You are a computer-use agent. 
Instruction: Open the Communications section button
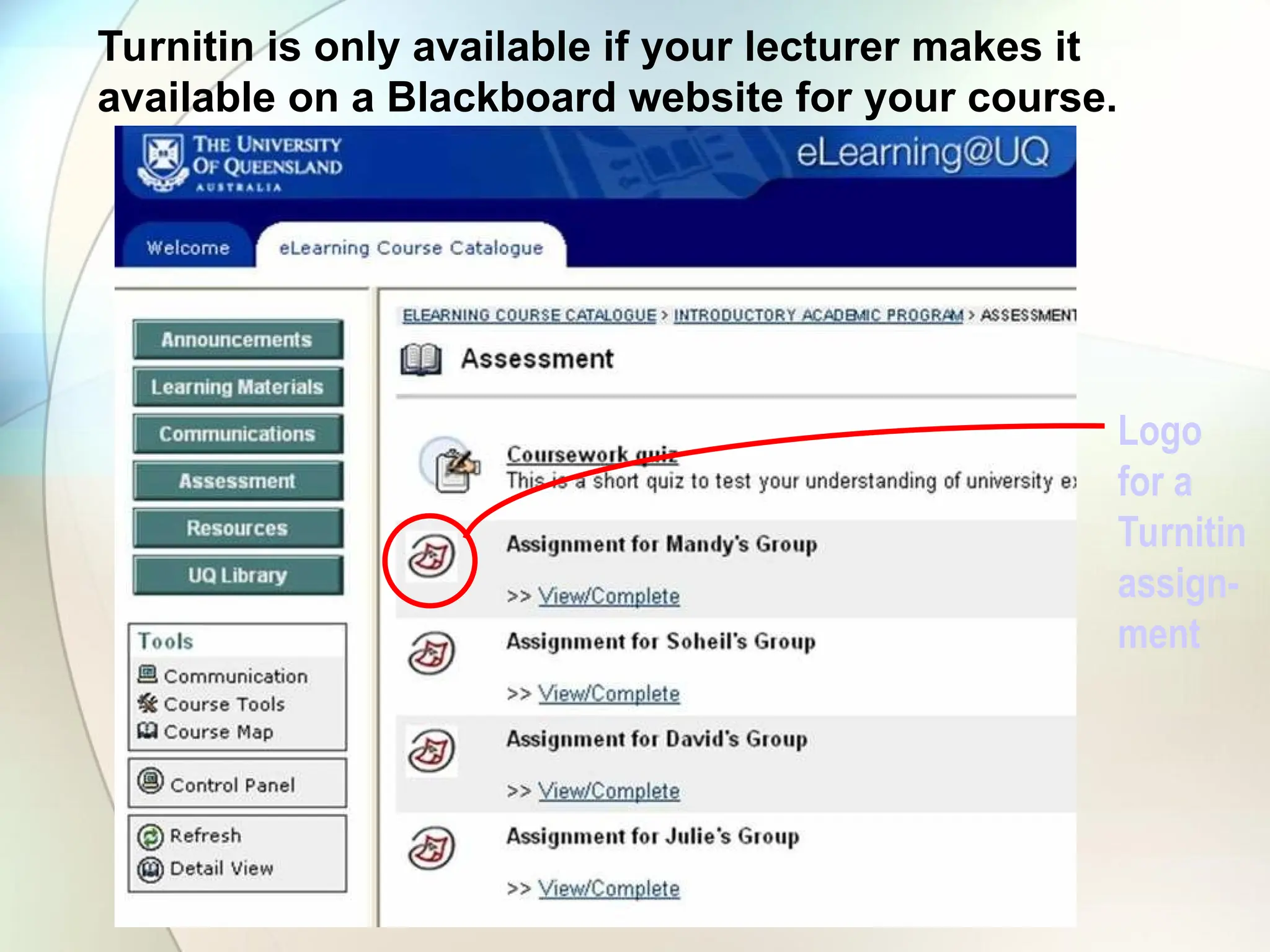[238, 434]
